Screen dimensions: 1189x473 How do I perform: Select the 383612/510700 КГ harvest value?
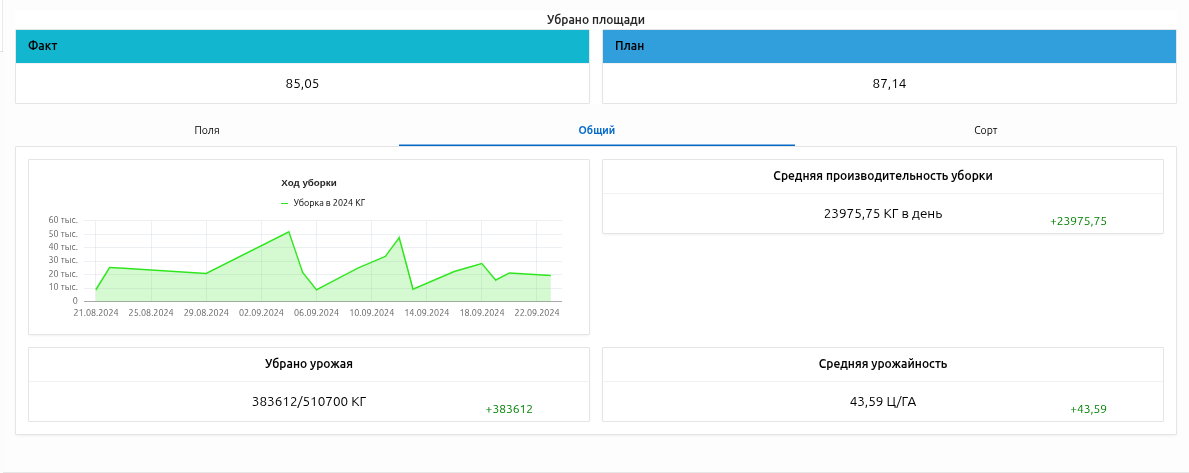click(309, 401)
